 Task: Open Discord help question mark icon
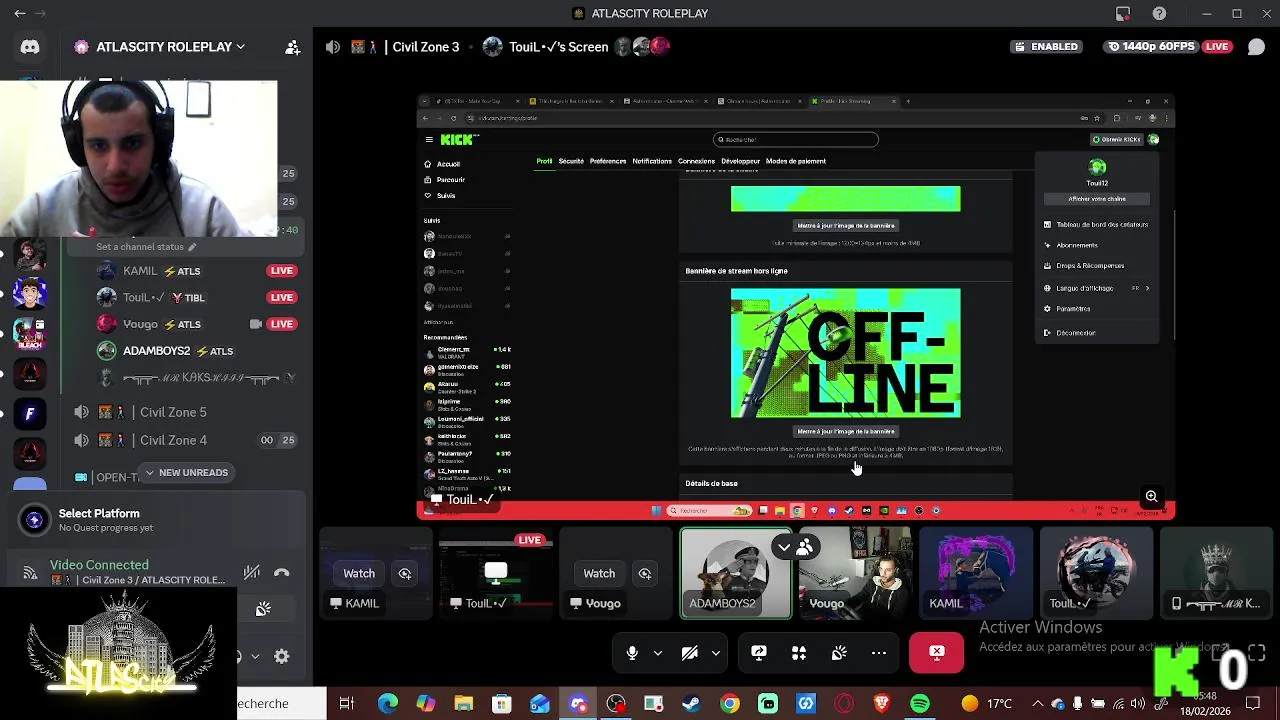1159,13
